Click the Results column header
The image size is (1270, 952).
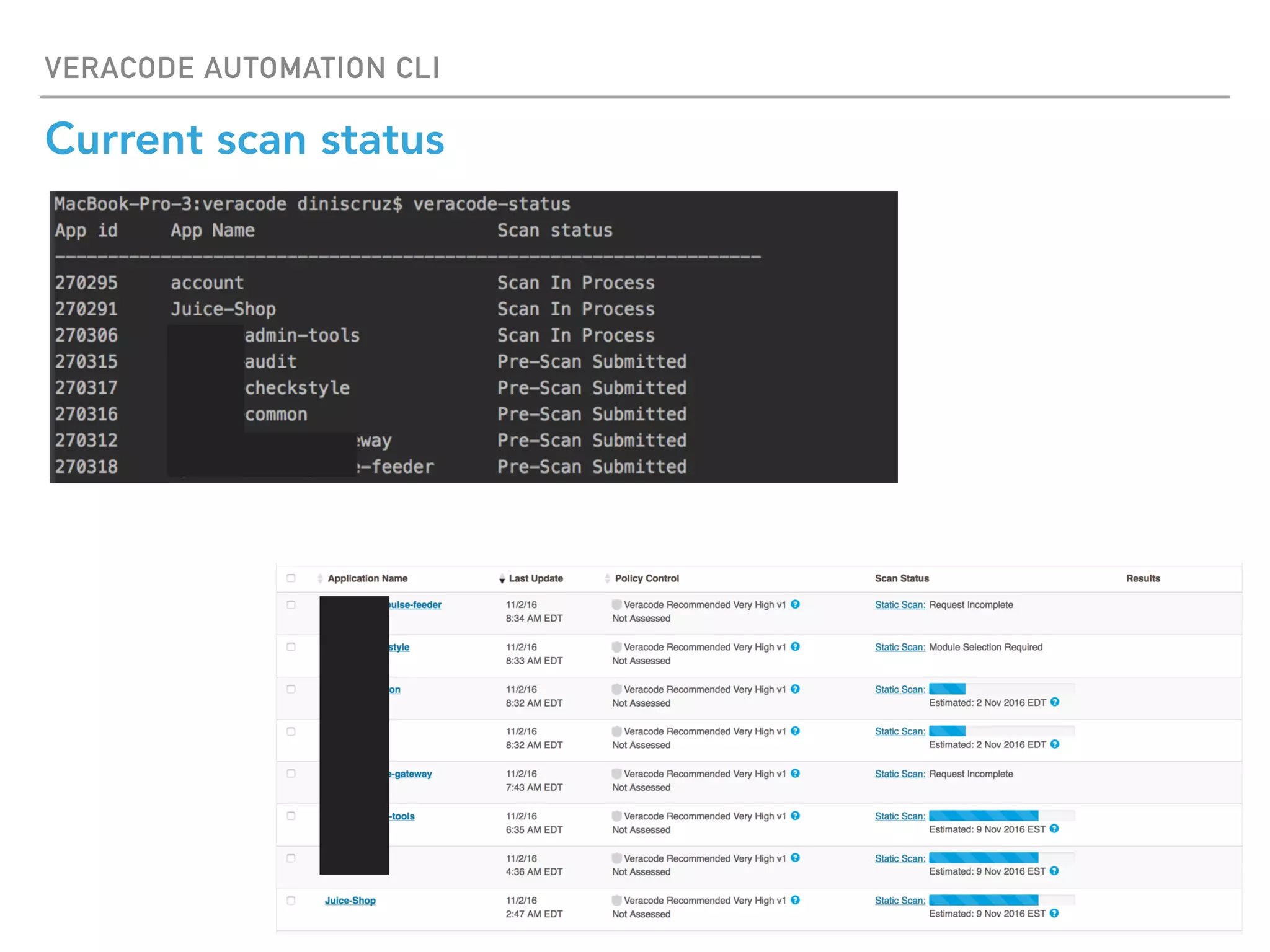pyautogui.click(x=1143, y=578)
